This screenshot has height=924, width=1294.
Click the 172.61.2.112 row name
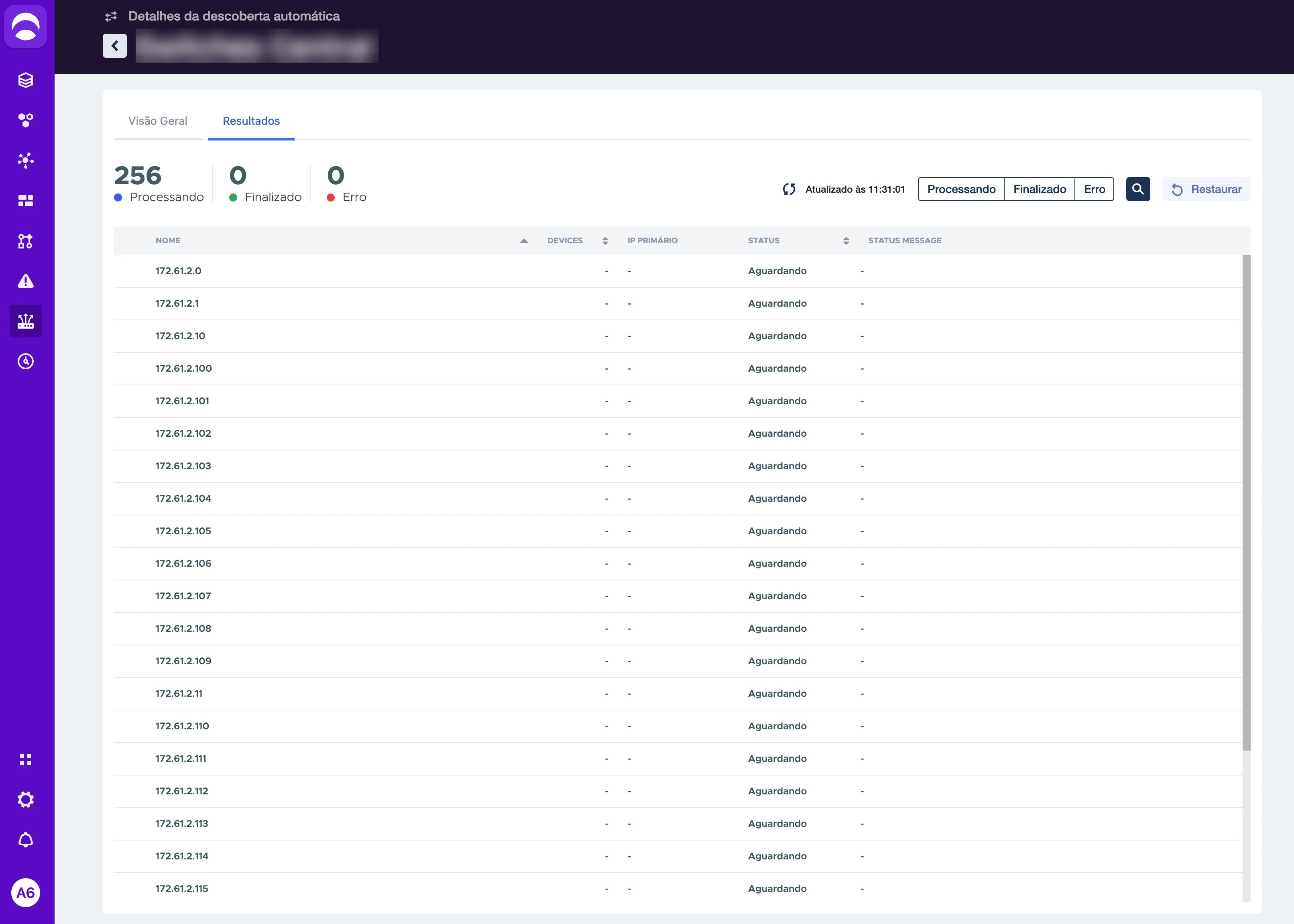(x=182, y=791)
